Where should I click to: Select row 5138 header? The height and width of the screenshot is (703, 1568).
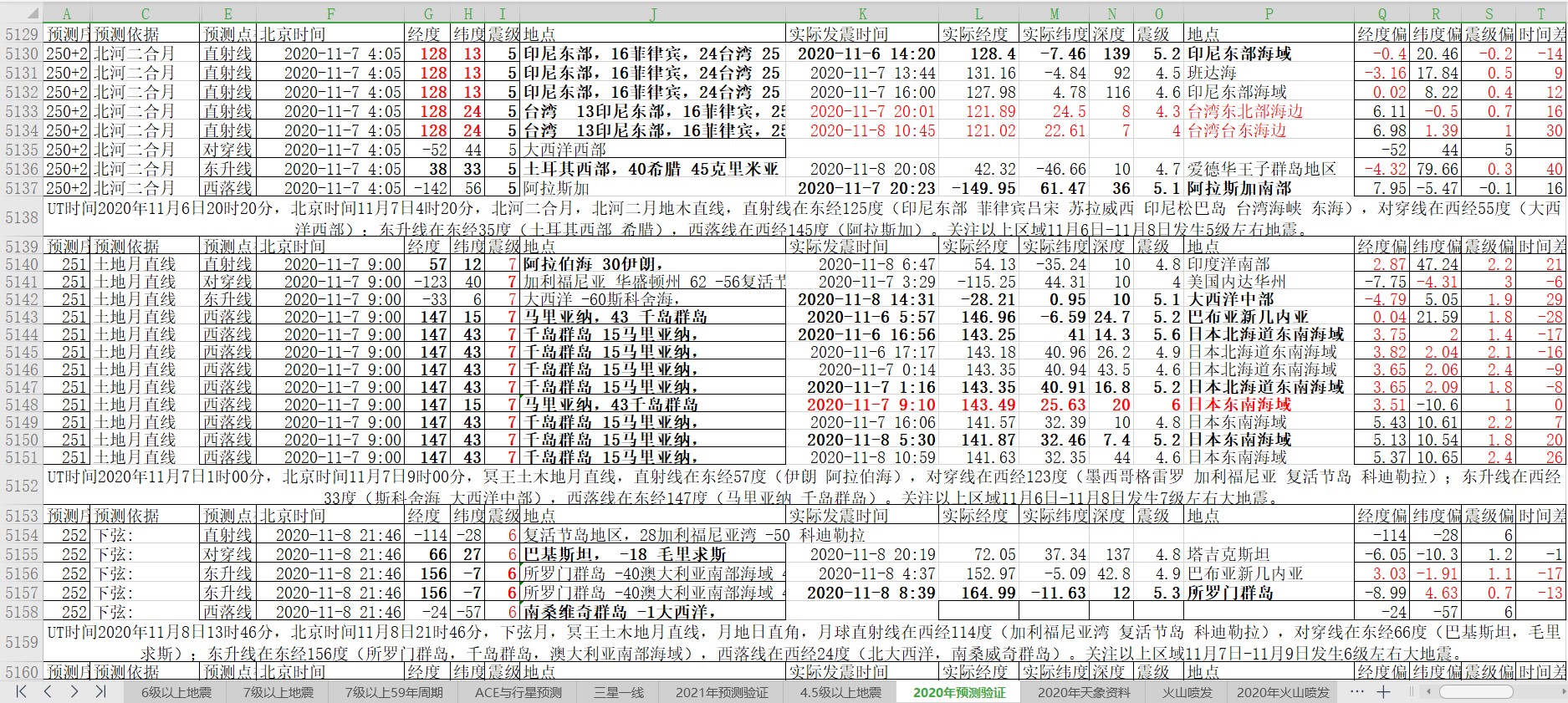(x=22, y=217)
